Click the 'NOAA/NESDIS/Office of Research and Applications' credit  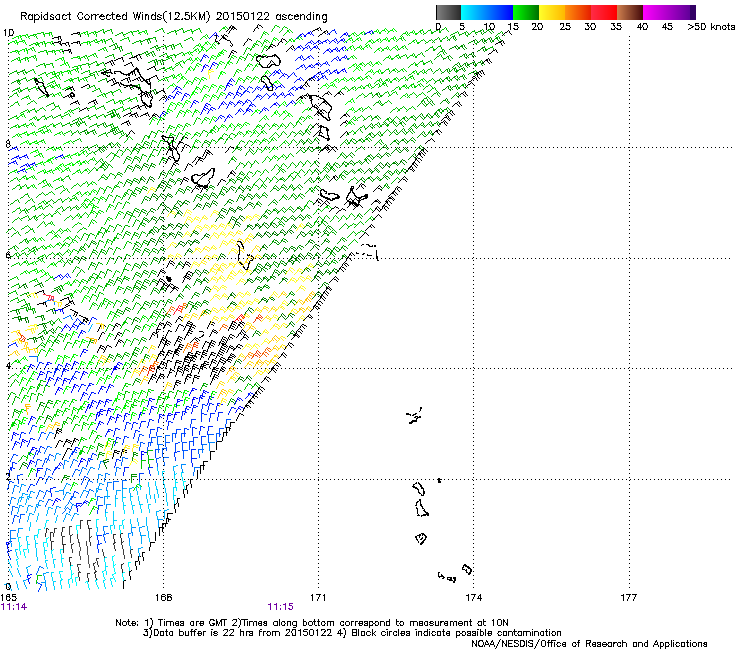click(x=589, y=644)
